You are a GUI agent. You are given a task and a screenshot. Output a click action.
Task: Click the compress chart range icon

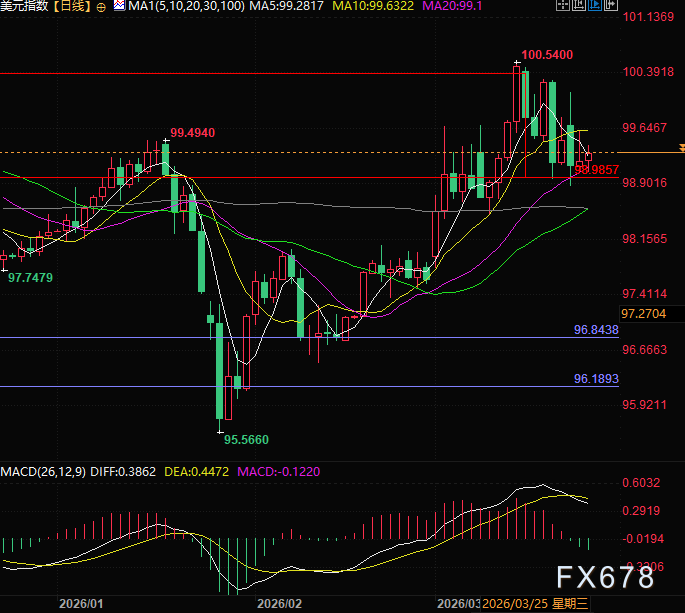(579, 5)
